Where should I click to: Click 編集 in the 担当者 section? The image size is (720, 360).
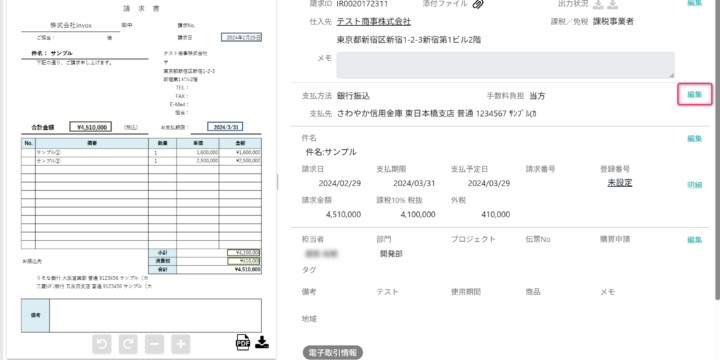tap(695, 240)
